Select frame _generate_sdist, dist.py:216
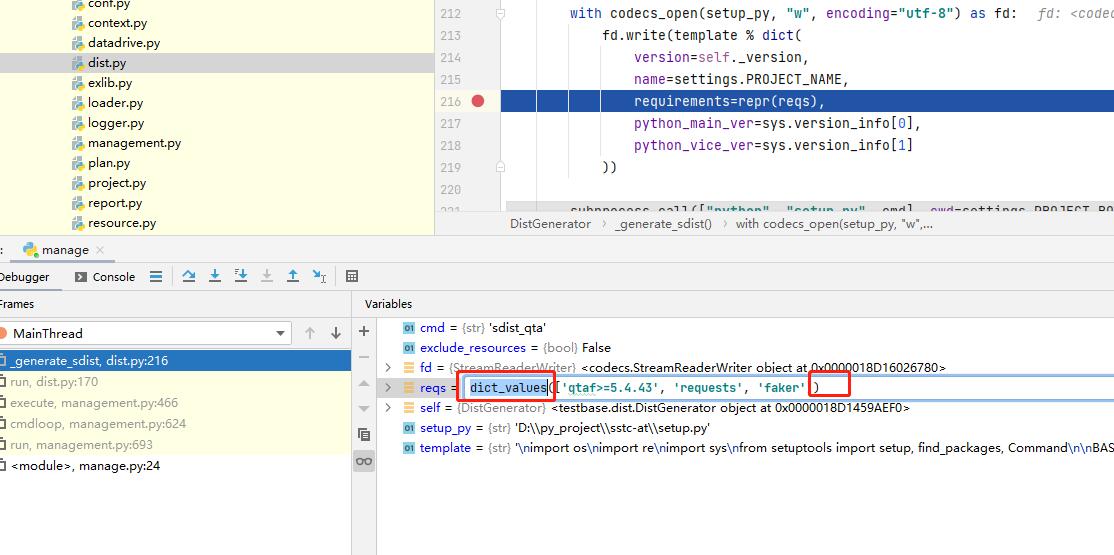1114x555 pixels. coord(175,360)
